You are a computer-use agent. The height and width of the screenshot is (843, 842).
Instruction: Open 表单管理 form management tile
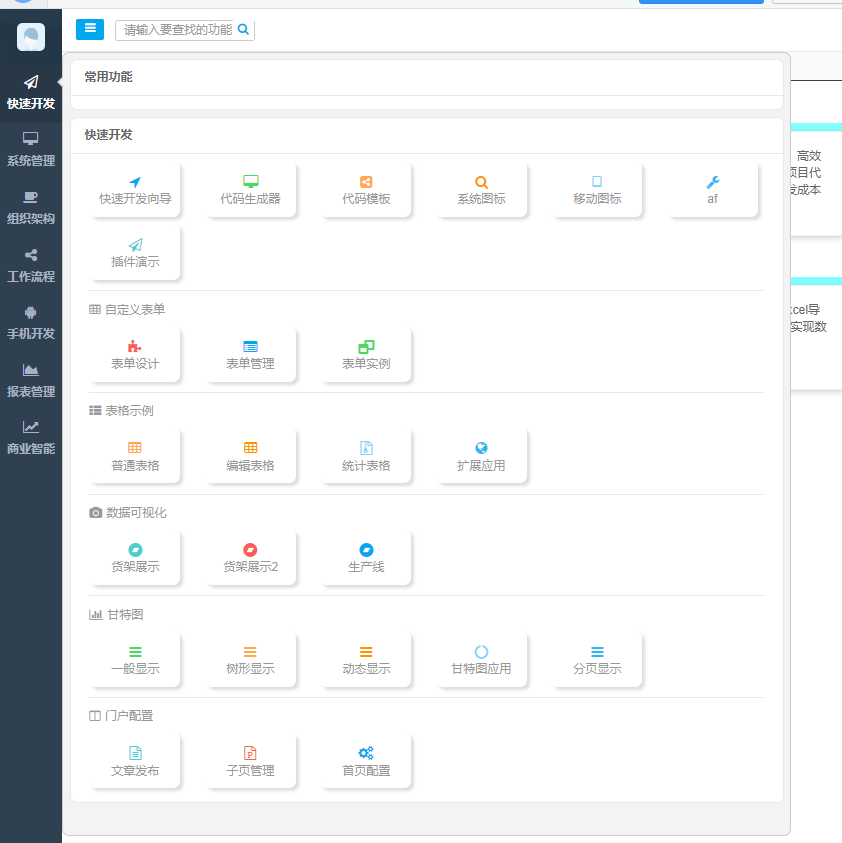pyautogui.click(x=251, y=355)
